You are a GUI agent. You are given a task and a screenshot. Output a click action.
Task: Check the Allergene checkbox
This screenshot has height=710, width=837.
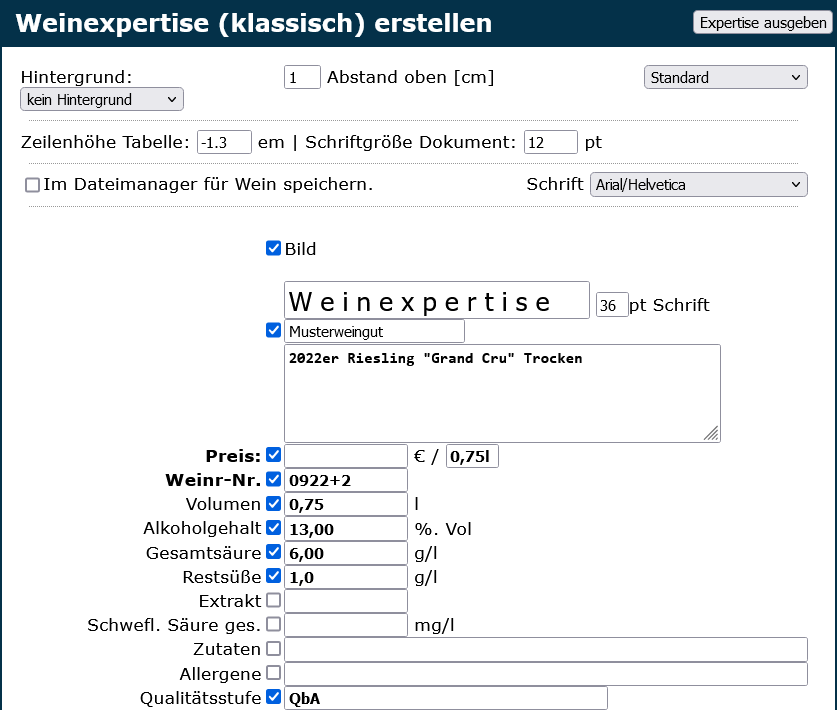273,673
